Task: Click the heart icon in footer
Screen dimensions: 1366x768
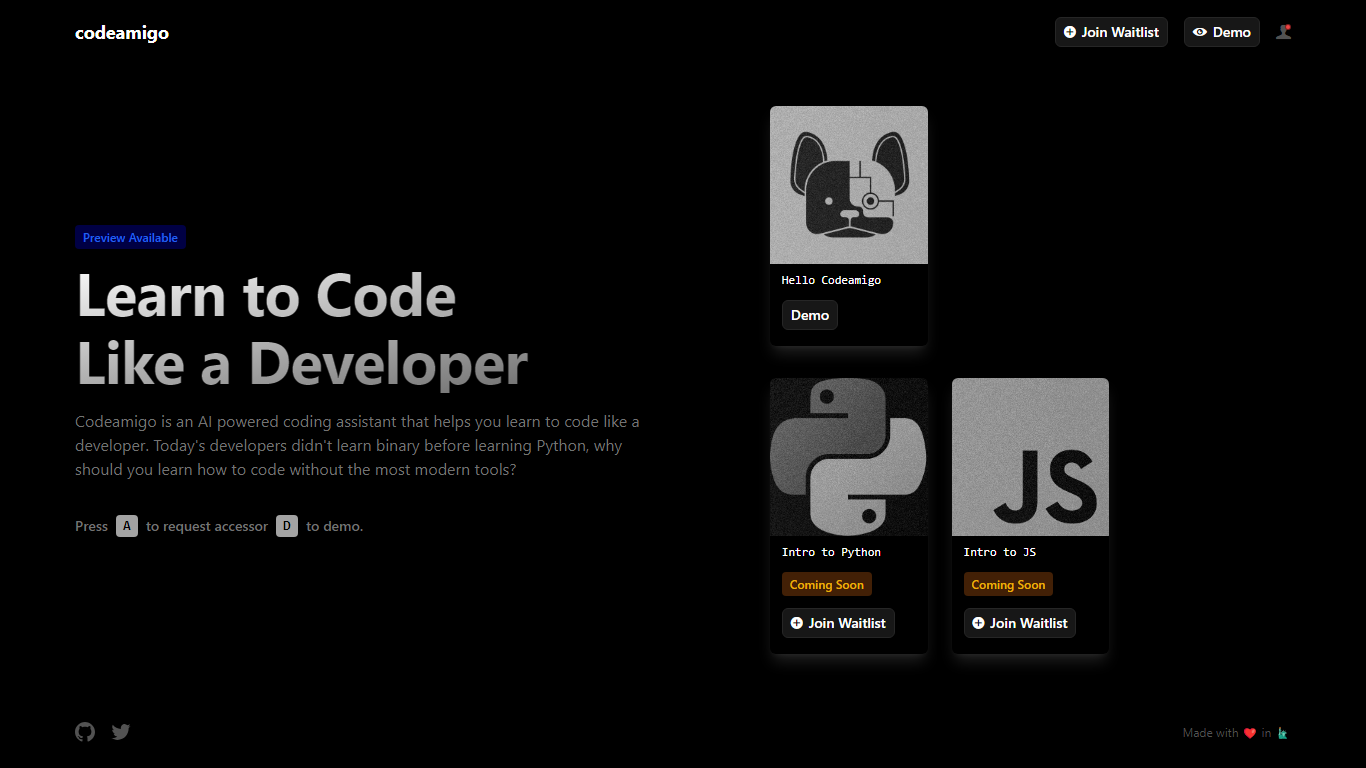Action: pos(1250,733)
